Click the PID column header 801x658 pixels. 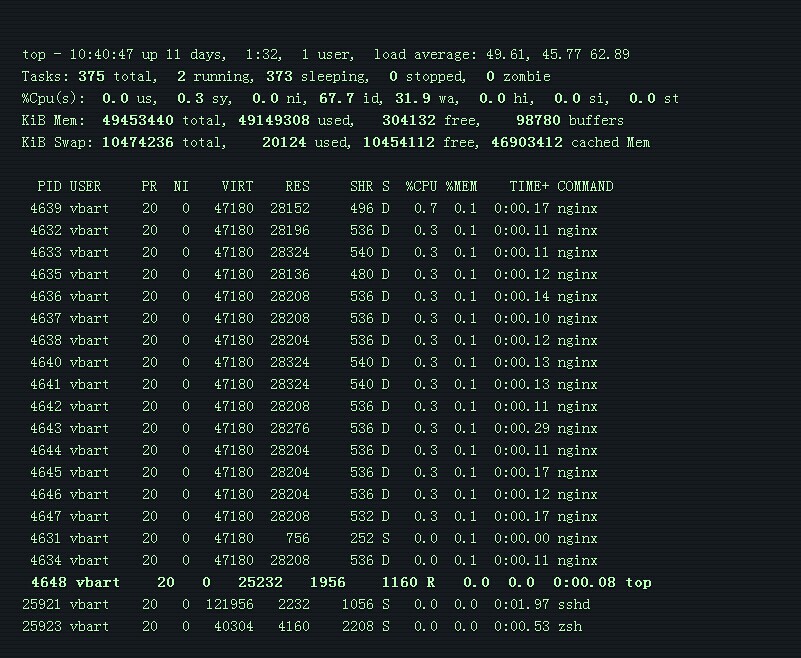[49, 186]
